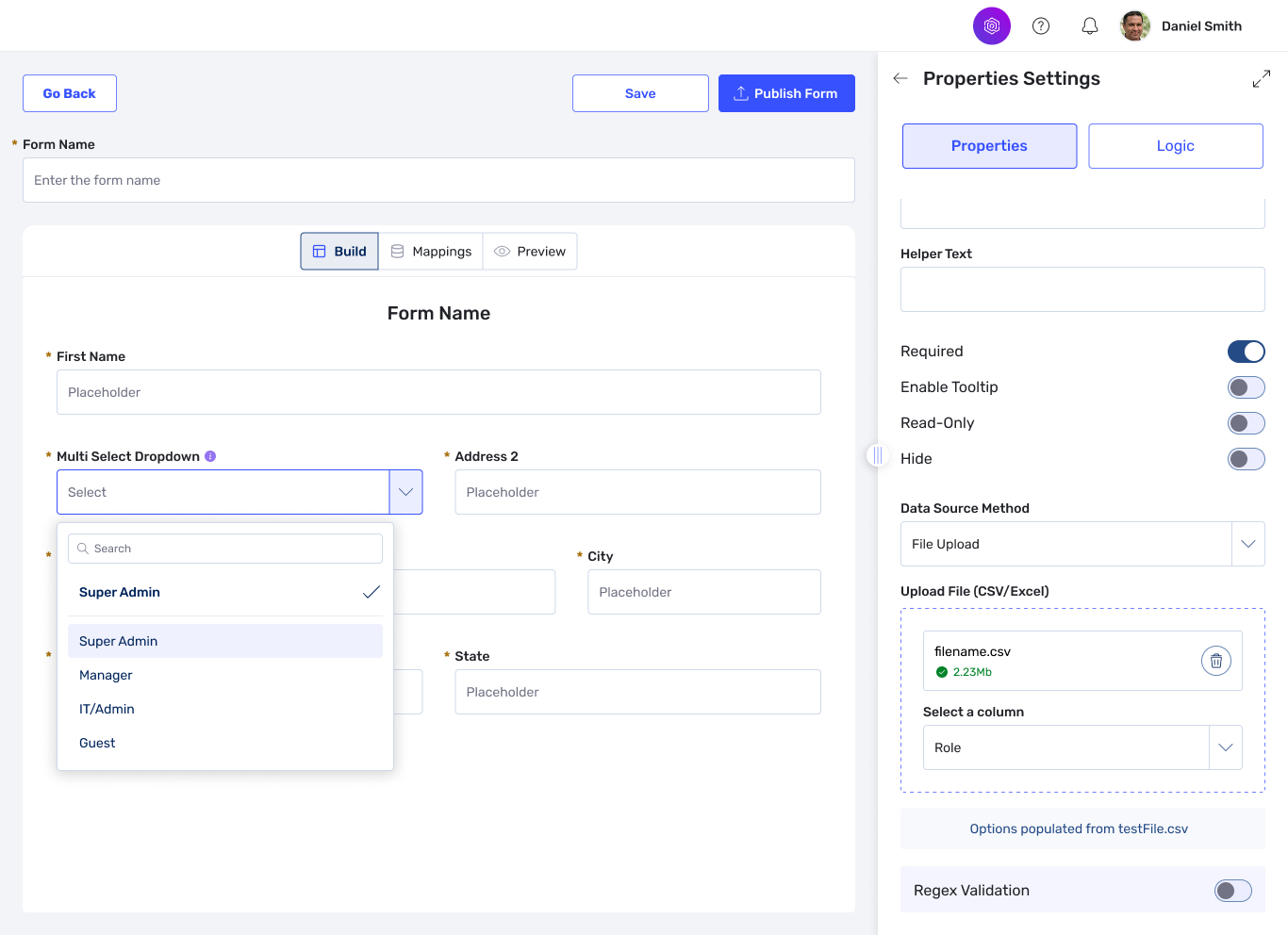Grab the panel resize divider handle
This screenshot has height=935, width=1288.
(877, 455)
